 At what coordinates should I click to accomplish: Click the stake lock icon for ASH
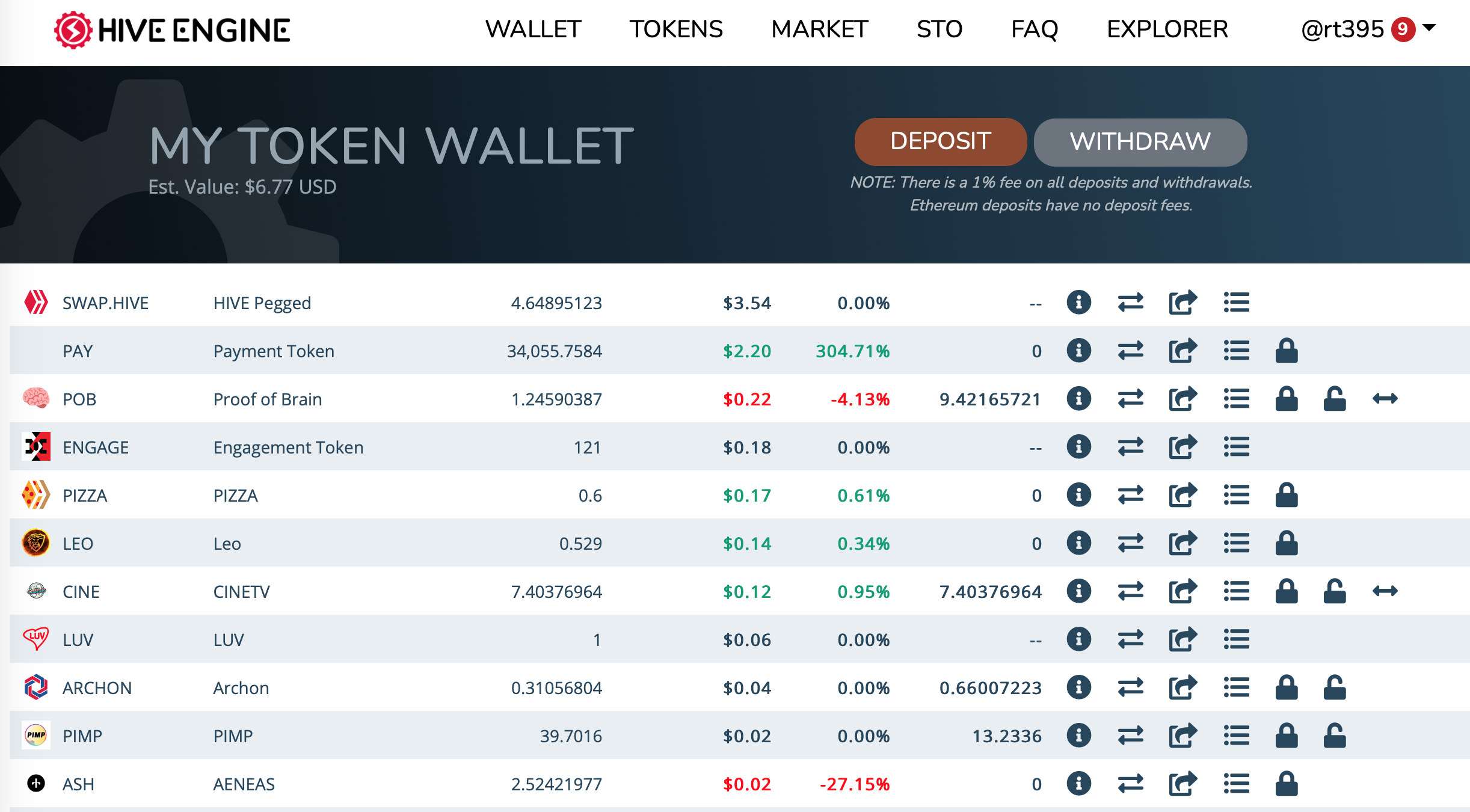pos(1287,784)
